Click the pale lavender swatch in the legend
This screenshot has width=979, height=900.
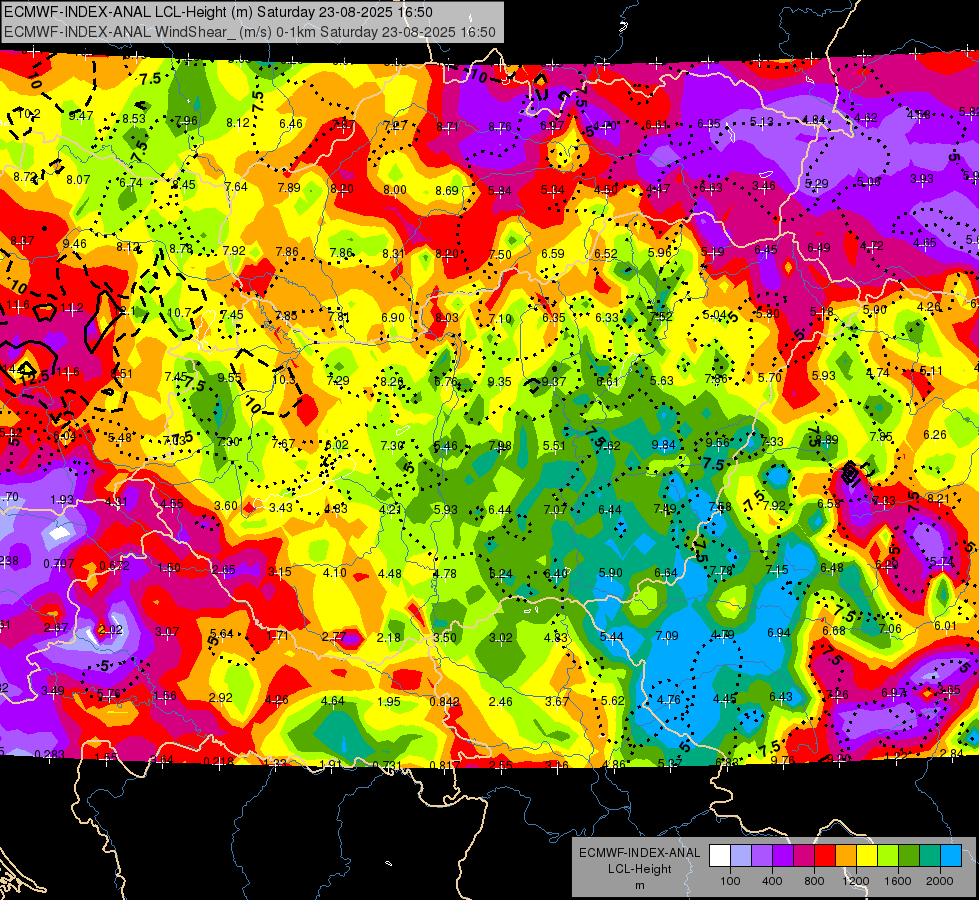741,856
